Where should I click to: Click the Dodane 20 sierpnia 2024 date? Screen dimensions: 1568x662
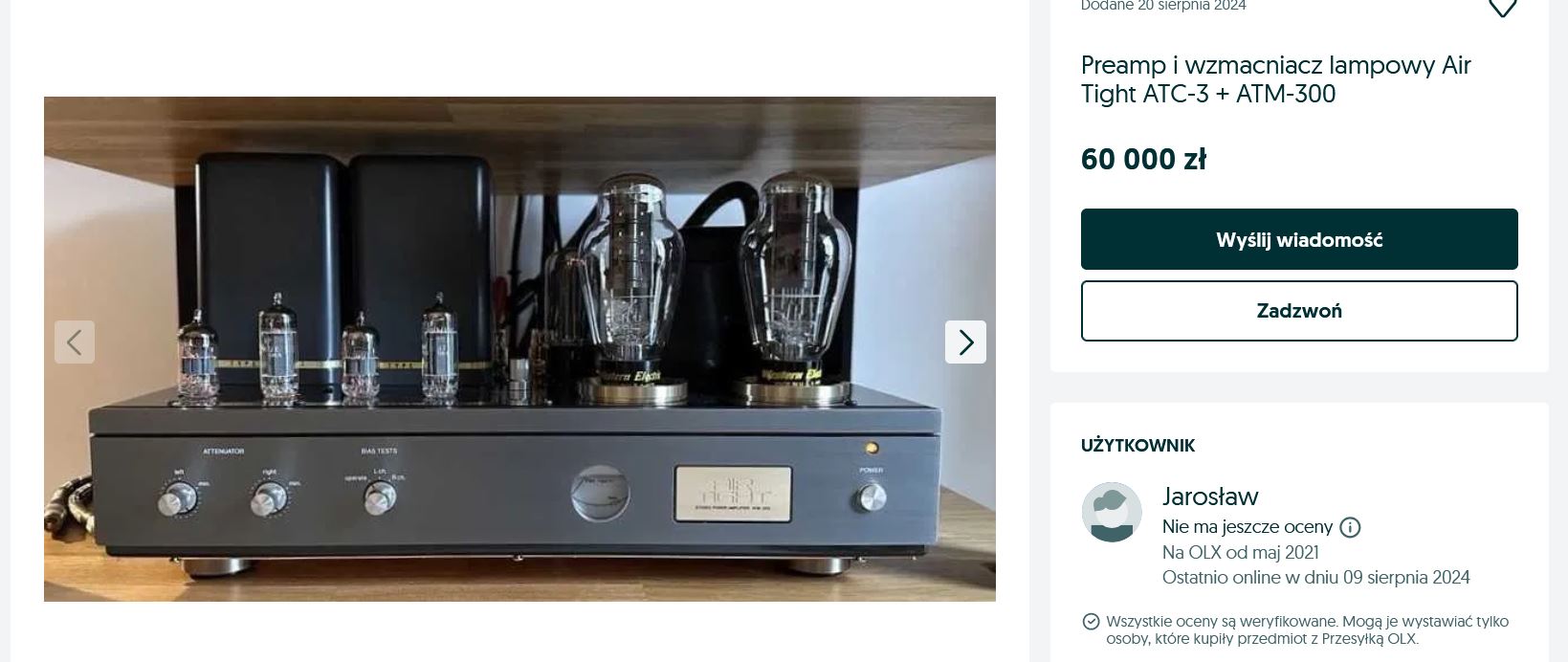(1163, 6)
